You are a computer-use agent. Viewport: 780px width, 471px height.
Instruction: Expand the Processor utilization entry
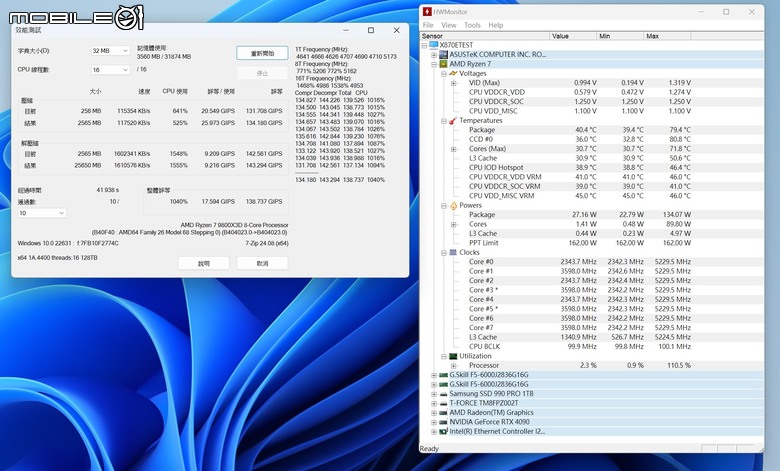[x=454, y=366]
